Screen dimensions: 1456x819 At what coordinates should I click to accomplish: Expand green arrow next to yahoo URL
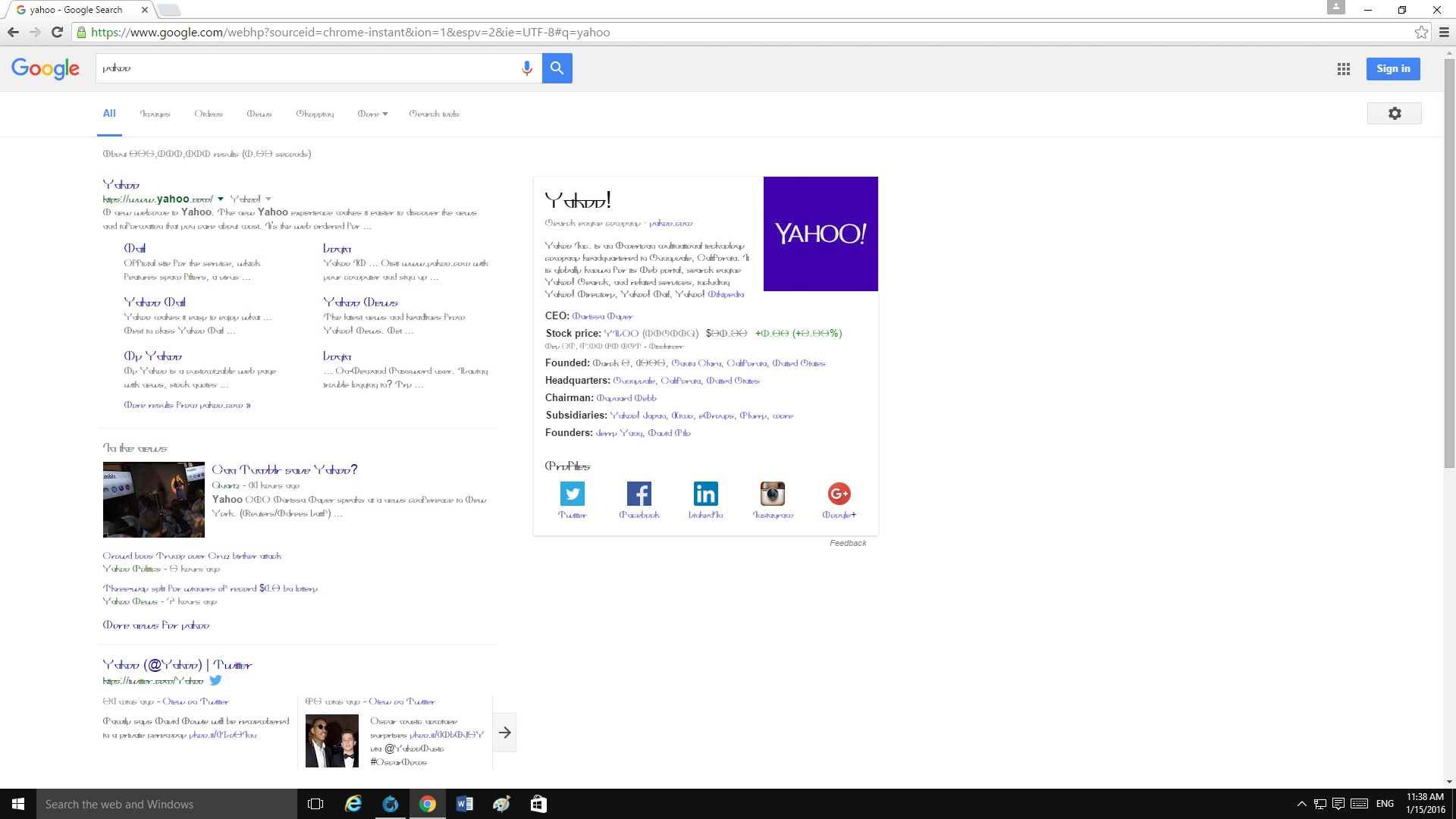point(221,199)
